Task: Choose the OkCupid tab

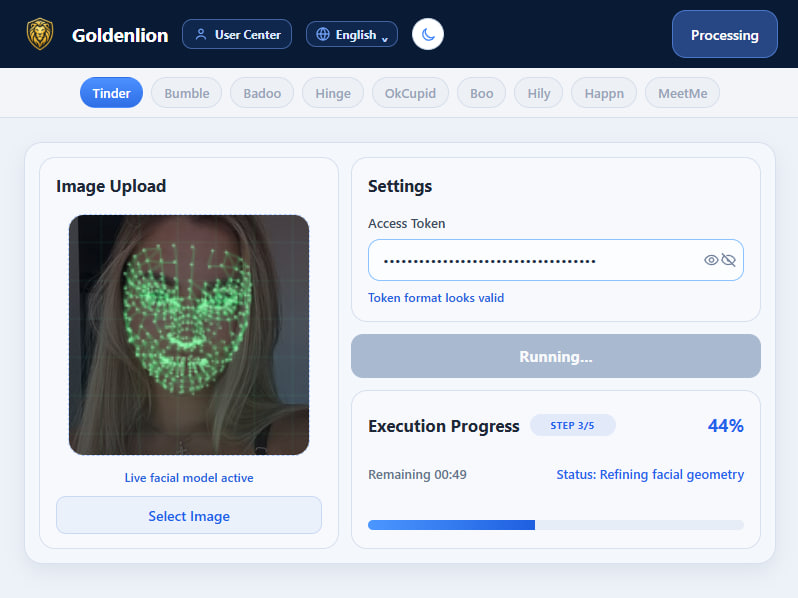Action: point(410,93)
